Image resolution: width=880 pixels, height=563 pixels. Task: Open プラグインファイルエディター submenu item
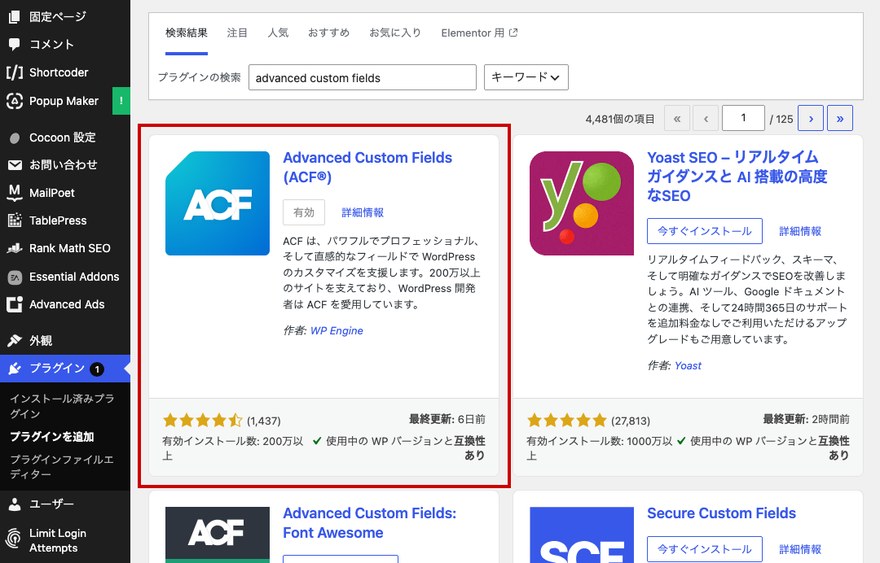(62, 466)
